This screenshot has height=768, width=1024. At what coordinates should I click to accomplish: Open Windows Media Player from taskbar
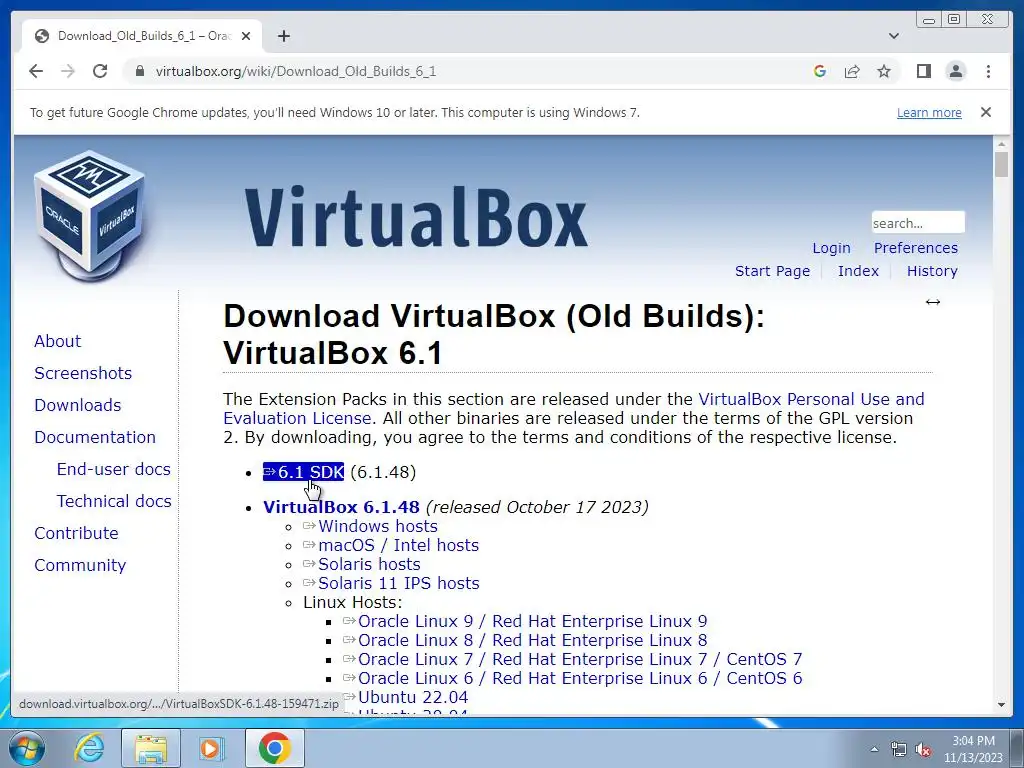click(212, 748)
